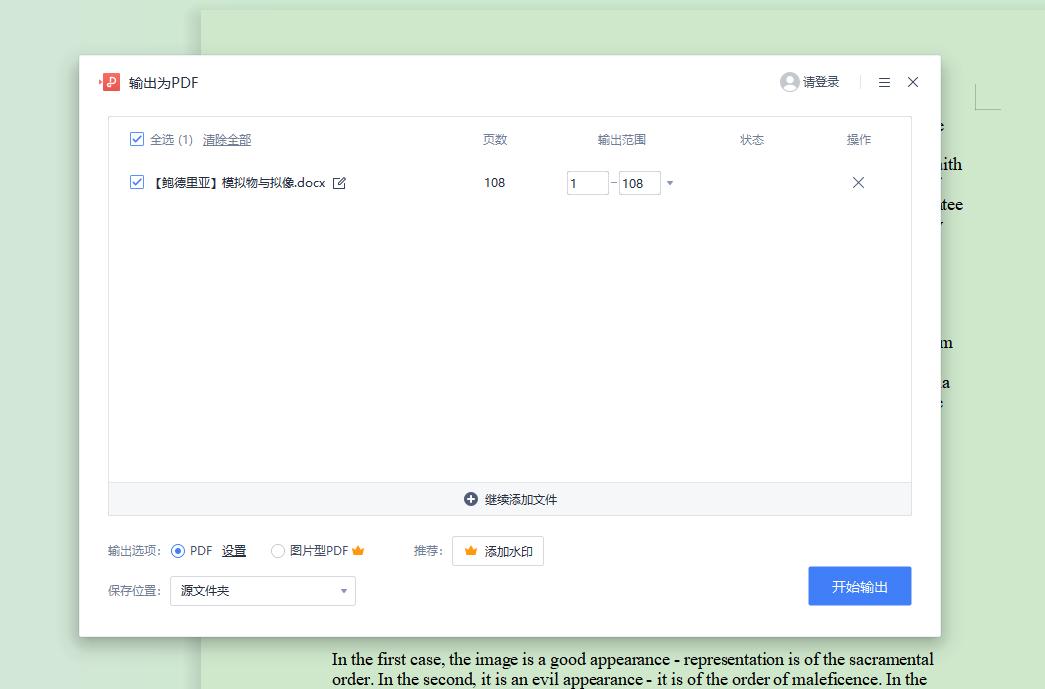Click the 页数 column header
Screen dimensions: 1045x689
pos(495,140)
